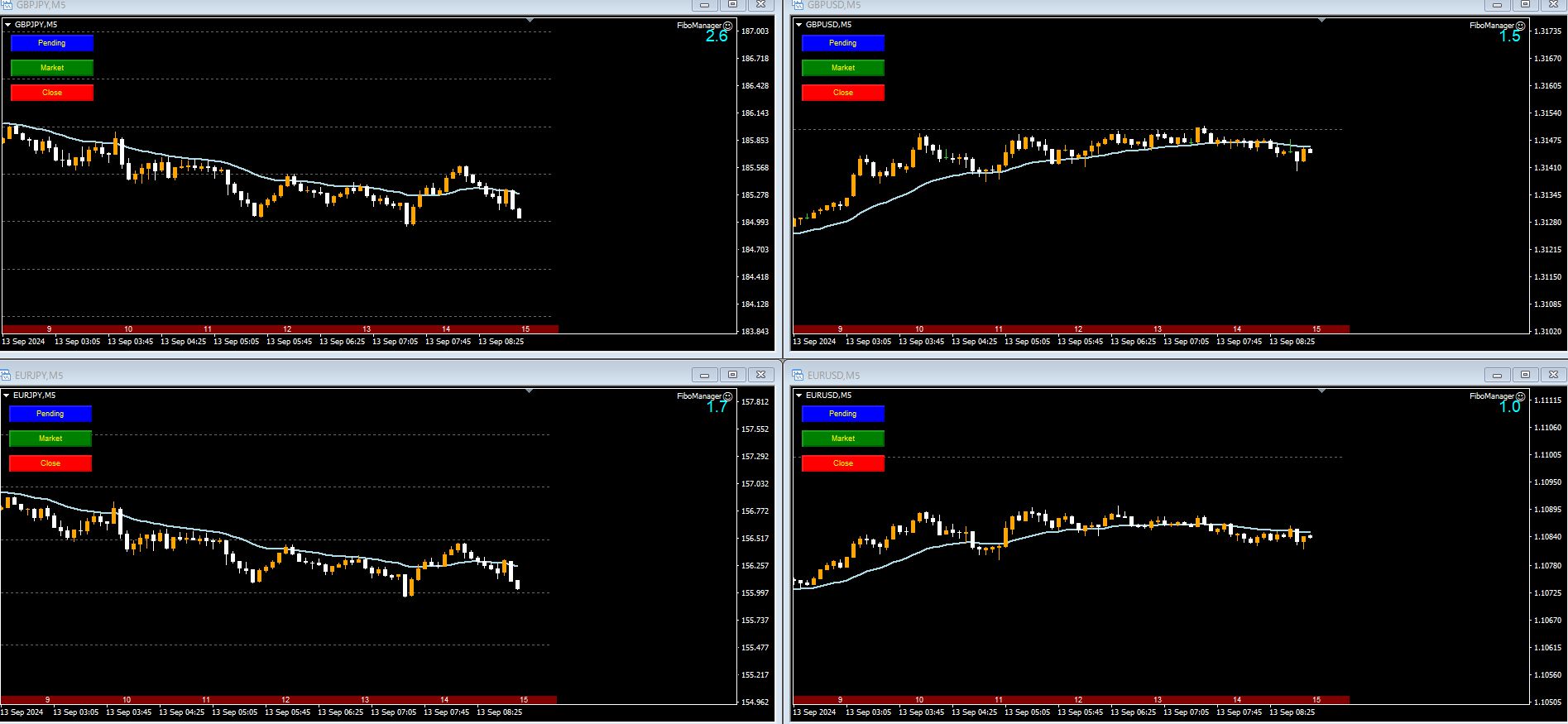Open the dropdown arrow beside EURJPY,M5 label
1568x724 pixels.
tap(7, 396)
